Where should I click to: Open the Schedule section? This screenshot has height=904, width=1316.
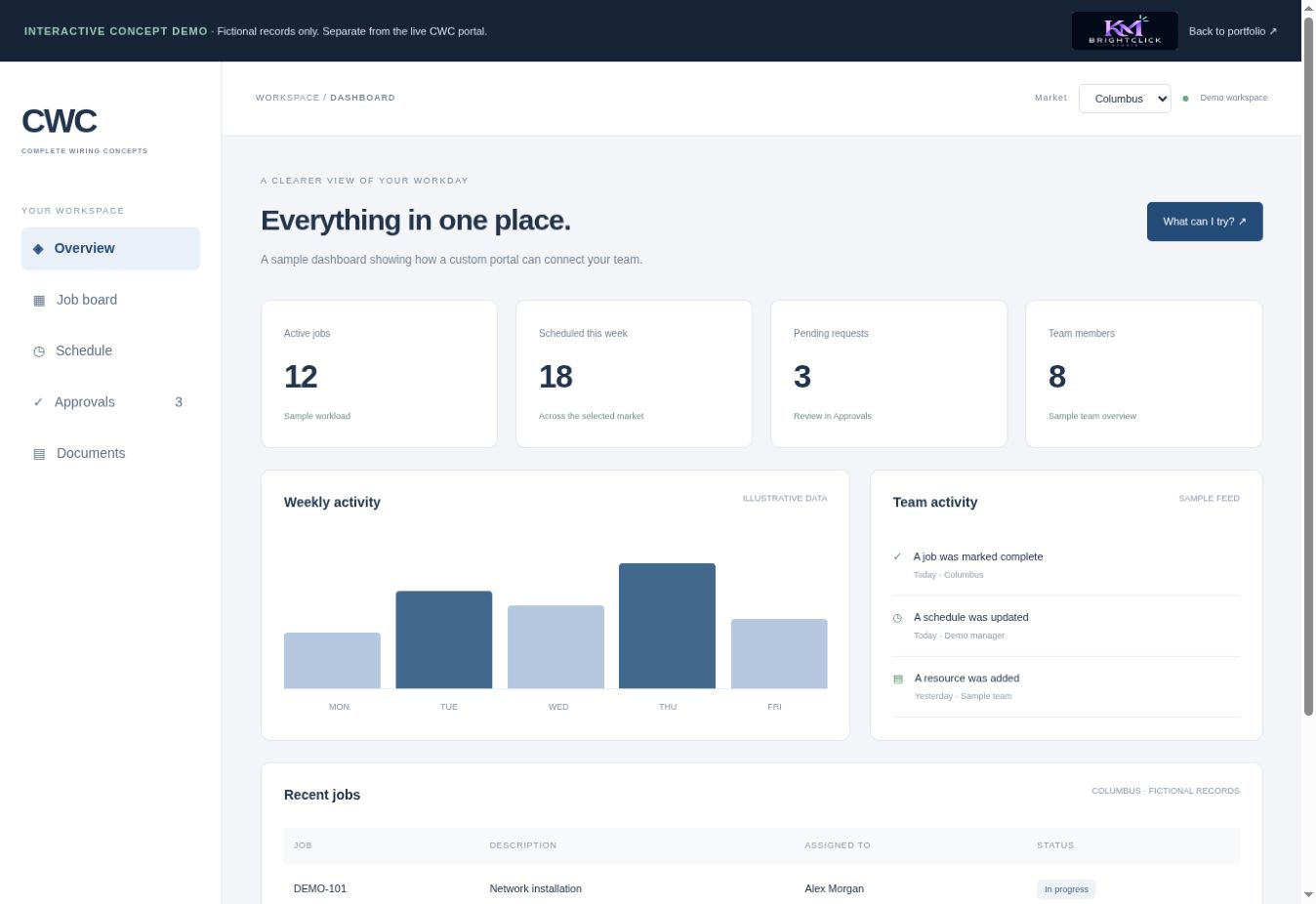tap(110, 350)
